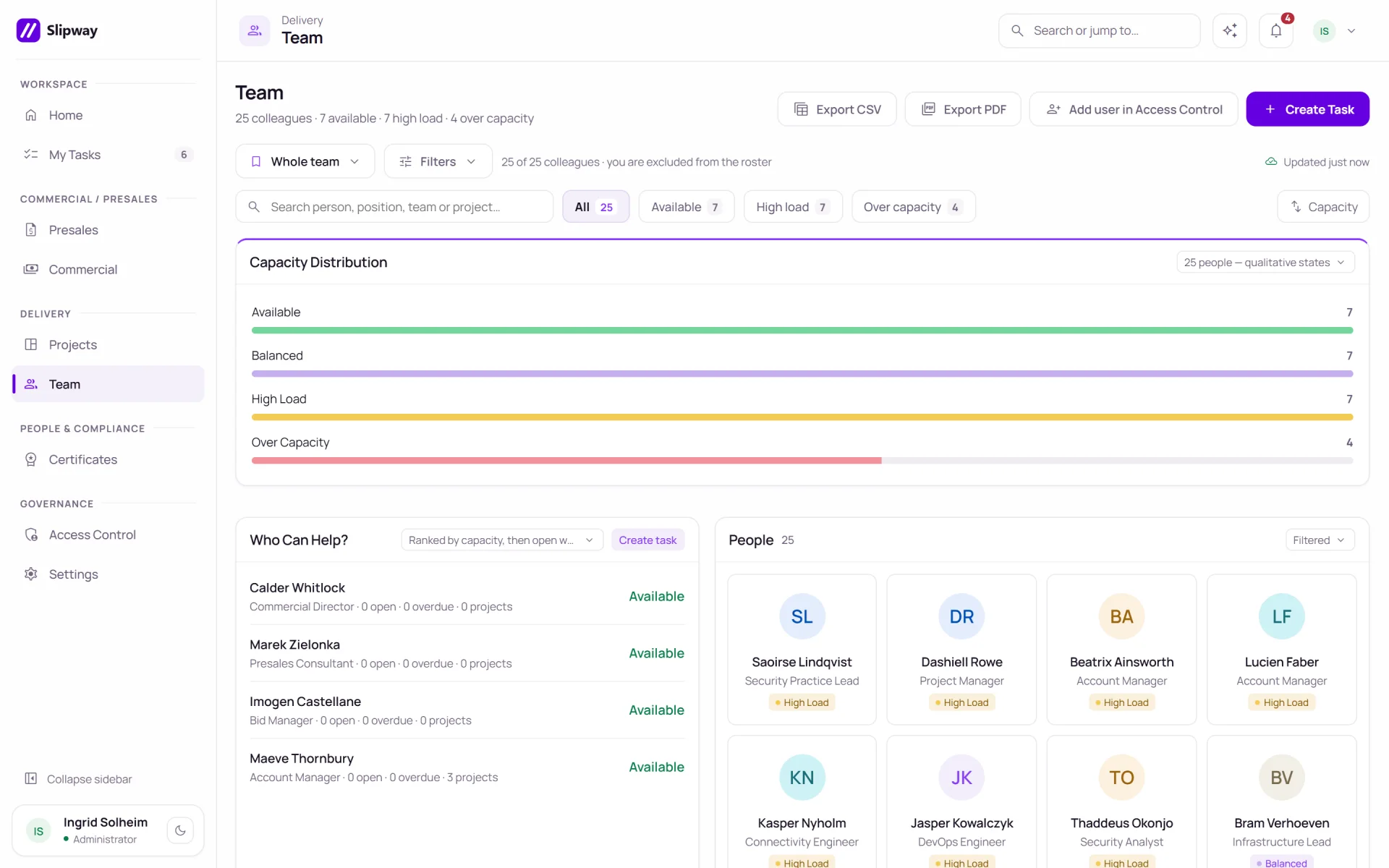Screen dimensions: 1389x868
Task: Open Saoirse Lindqvist's person card
Action: point(802,650)
